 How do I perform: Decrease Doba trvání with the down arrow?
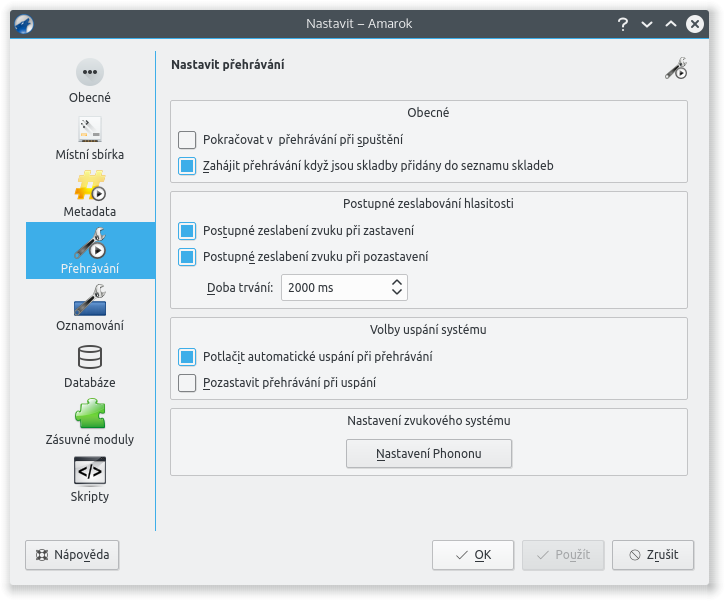[x=396, y=292]
